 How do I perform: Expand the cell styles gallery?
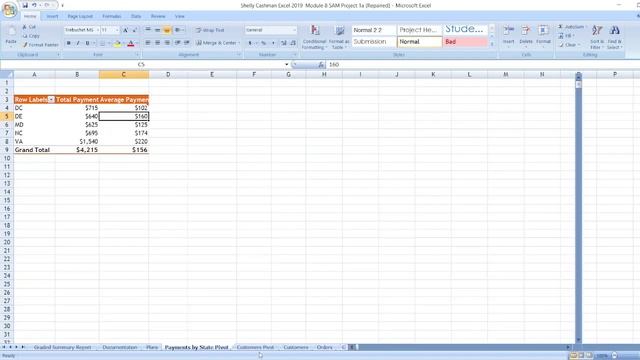coord(492,44)
